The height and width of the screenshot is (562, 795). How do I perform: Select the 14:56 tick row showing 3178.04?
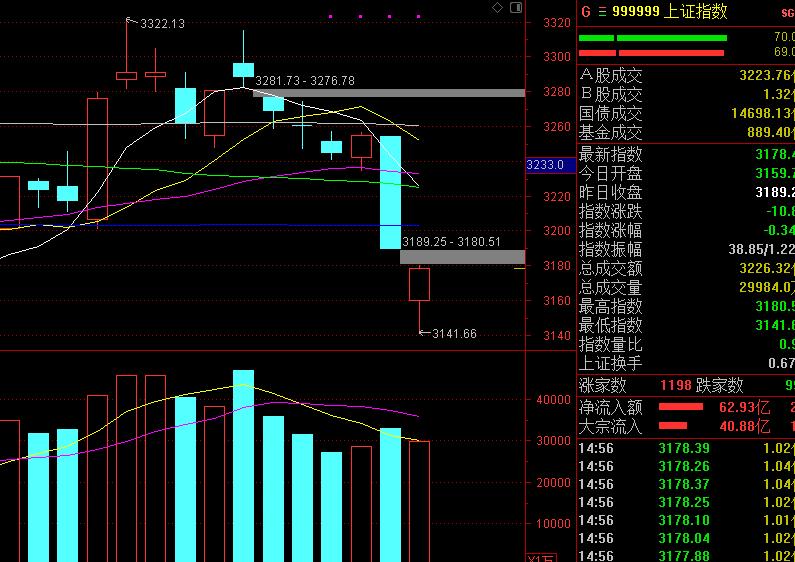[686, 538]
